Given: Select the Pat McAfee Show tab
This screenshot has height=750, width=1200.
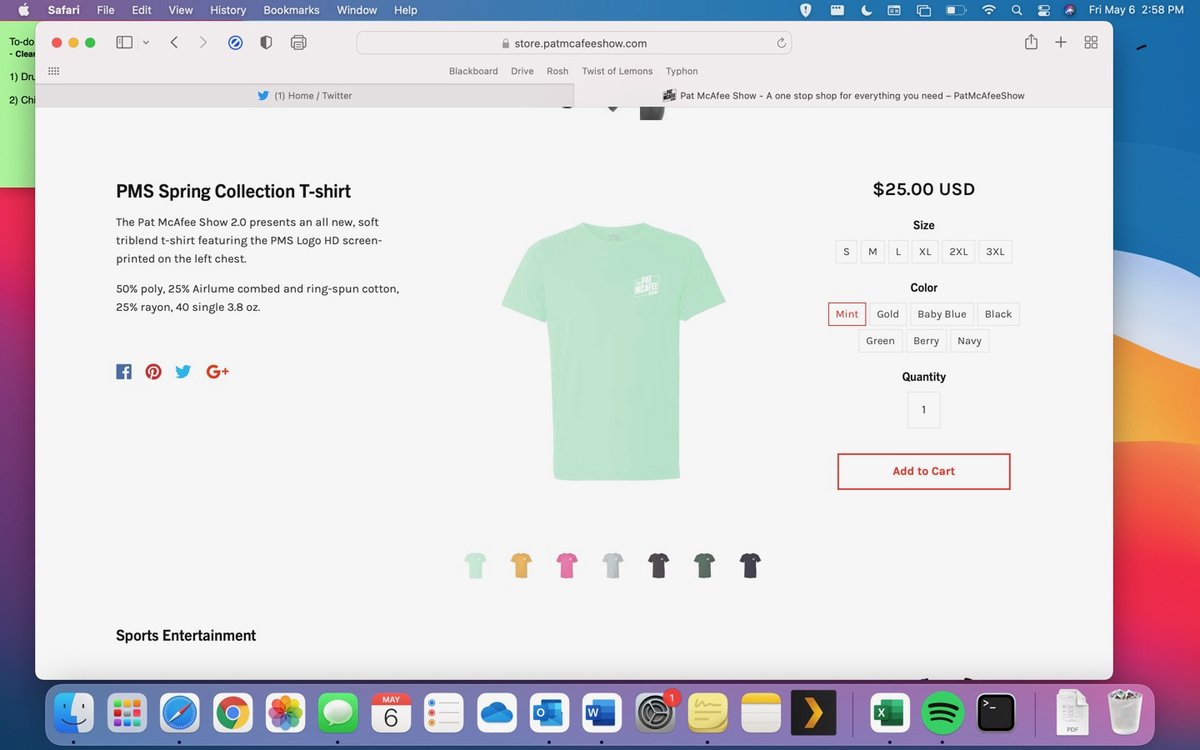Looking at the screenshot, I should [843, 96].
